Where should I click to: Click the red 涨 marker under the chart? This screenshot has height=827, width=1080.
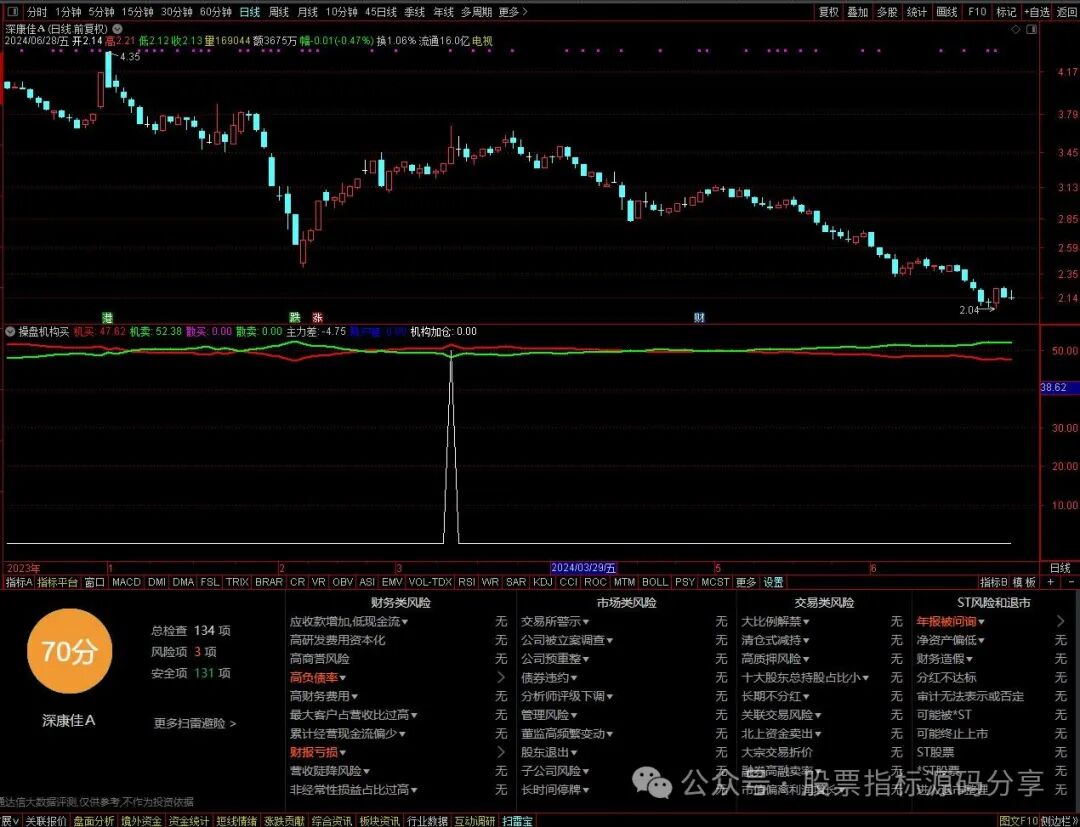click(x=318, y=317)
